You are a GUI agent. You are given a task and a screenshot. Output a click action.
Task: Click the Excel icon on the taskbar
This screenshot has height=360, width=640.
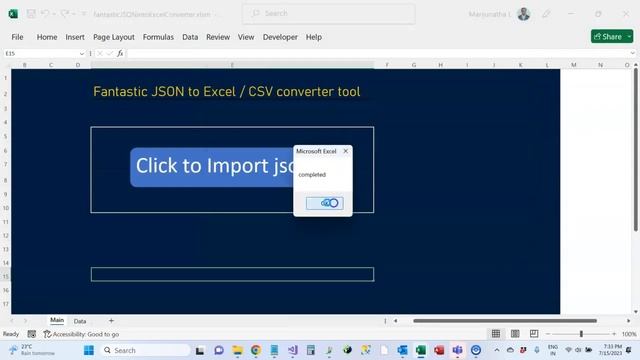[421, 350]
